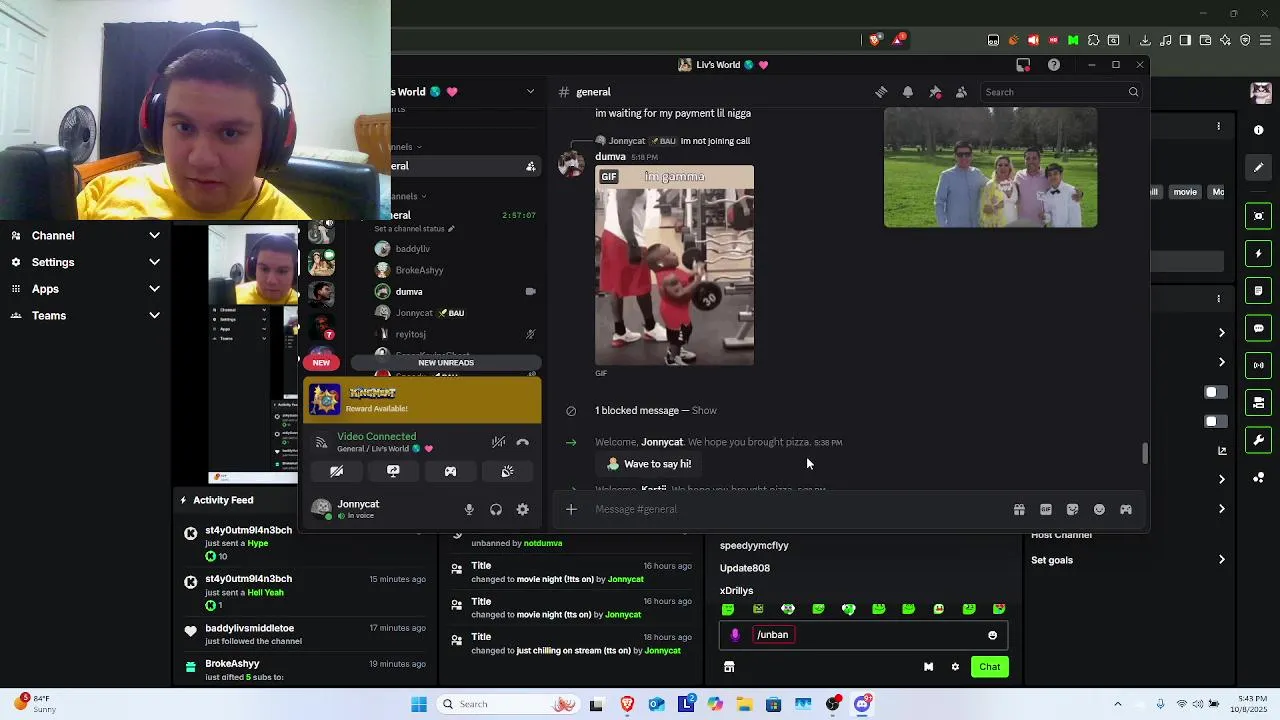Open Discord threads icon in header
1280x720 pixels.
881,92
